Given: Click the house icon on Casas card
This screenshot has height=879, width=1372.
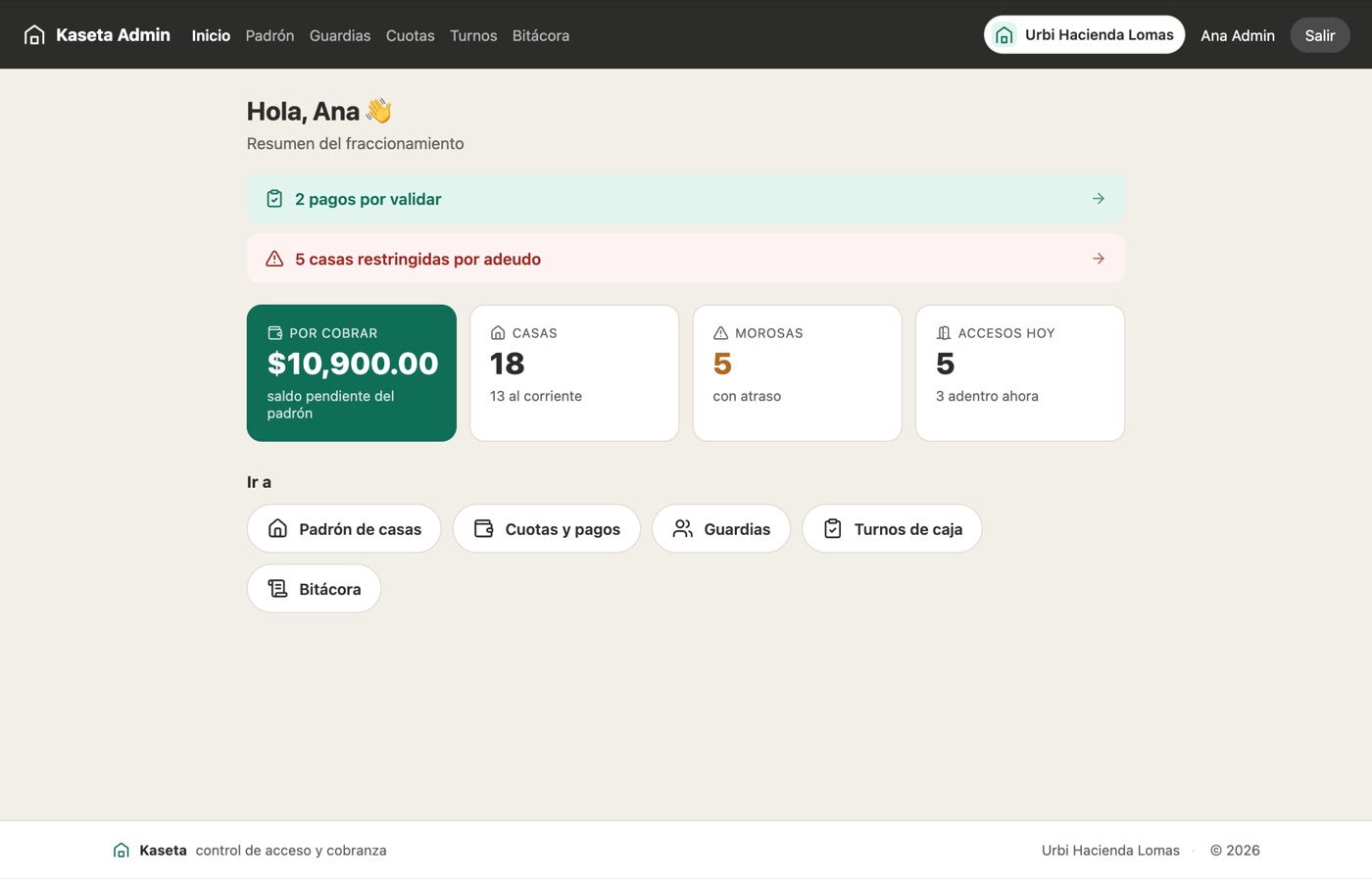Looking at the screenshot, I should click(498, 333).
